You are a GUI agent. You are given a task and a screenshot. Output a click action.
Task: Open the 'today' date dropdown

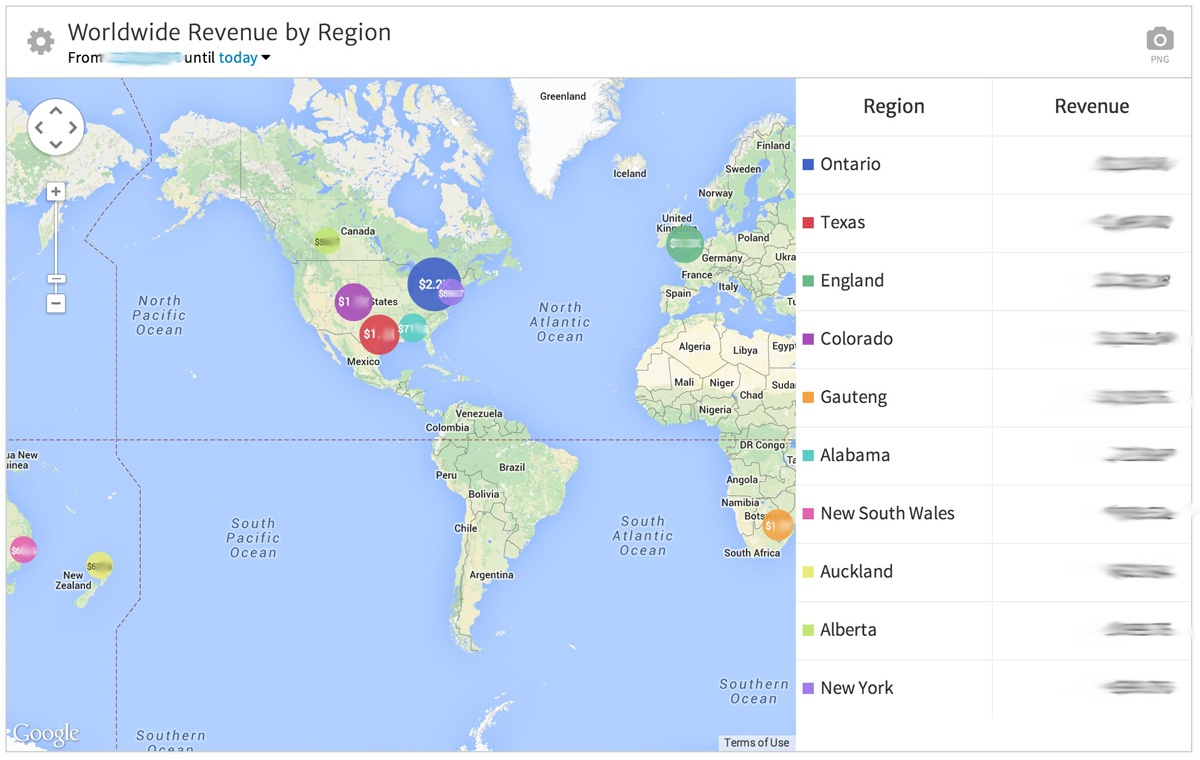pos(244,58)
